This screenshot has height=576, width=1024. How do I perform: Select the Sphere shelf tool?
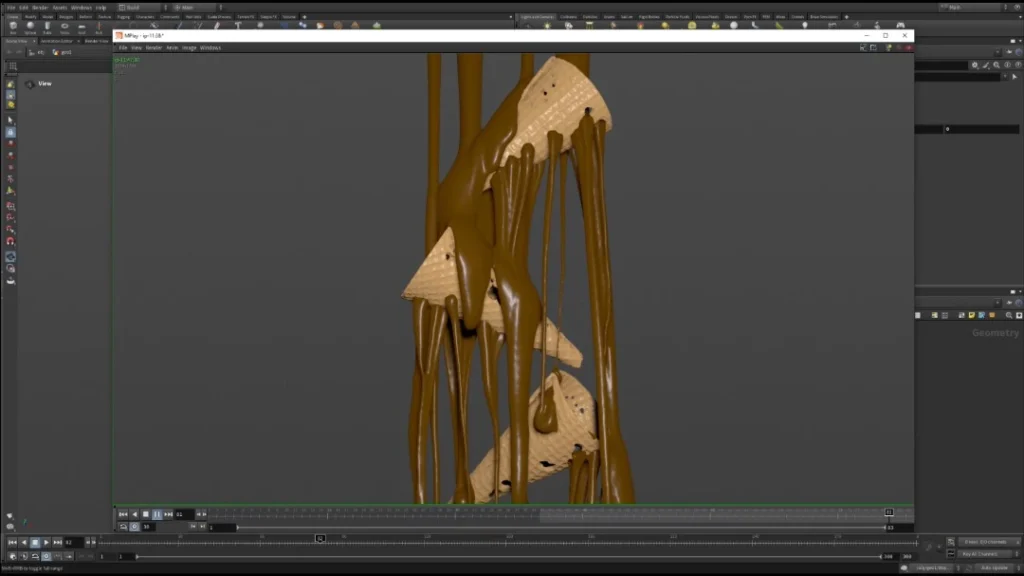[x=30, y=26]
